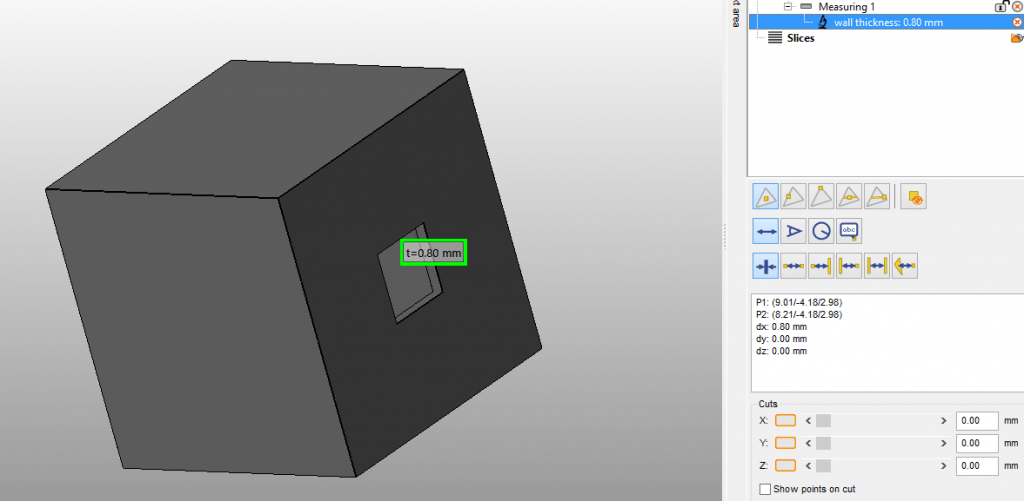Delete the wall thickness measurement entry
The width and height of the screenshot is (1024, 501).
pyautogui.click(x=1017, y=22)
